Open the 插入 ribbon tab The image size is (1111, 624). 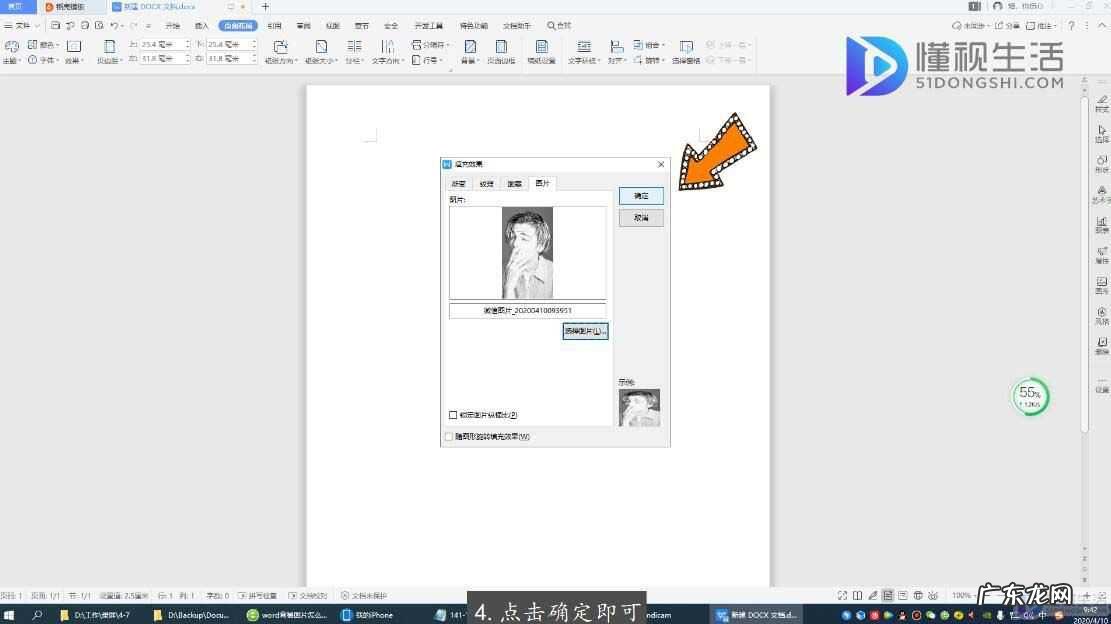point(202,25)
